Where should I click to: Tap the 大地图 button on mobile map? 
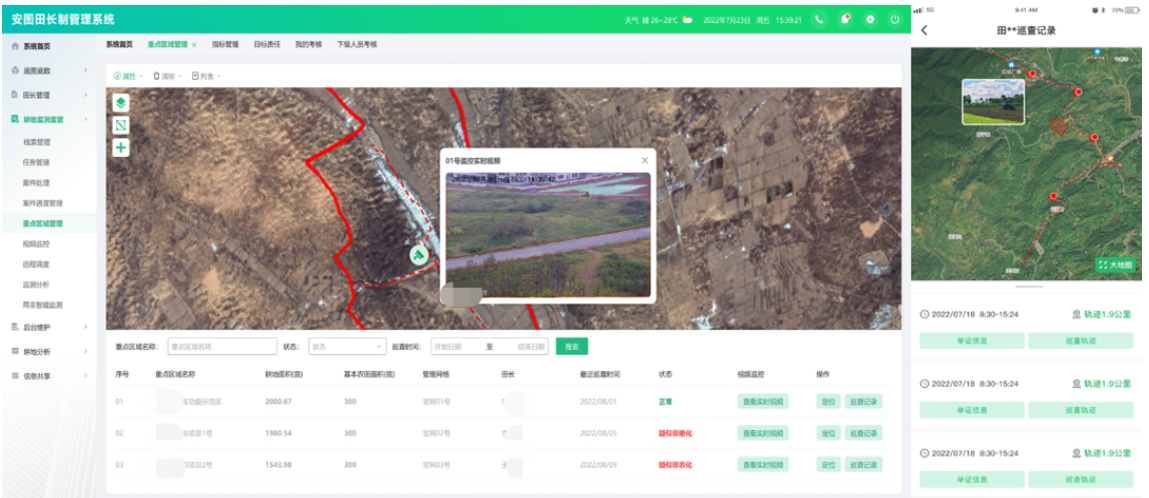[1115, 265]
